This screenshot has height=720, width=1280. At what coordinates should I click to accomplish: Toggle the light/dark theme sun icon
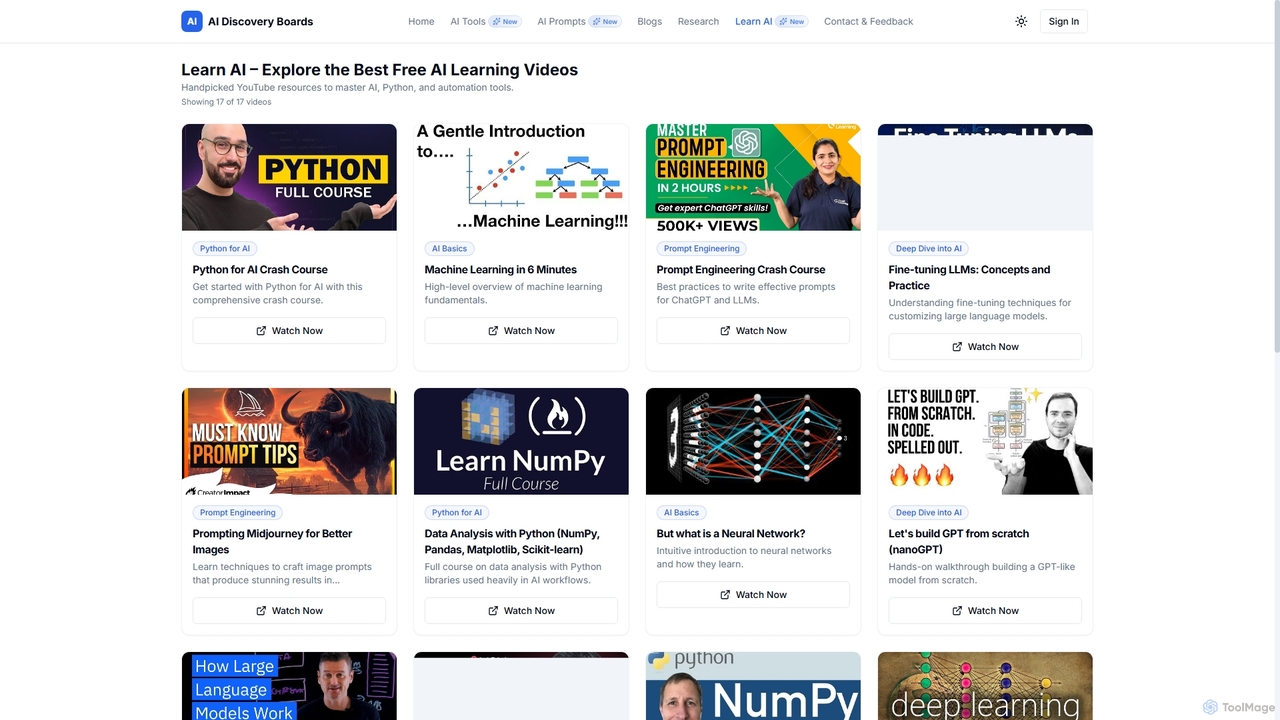pos(1021,21)
